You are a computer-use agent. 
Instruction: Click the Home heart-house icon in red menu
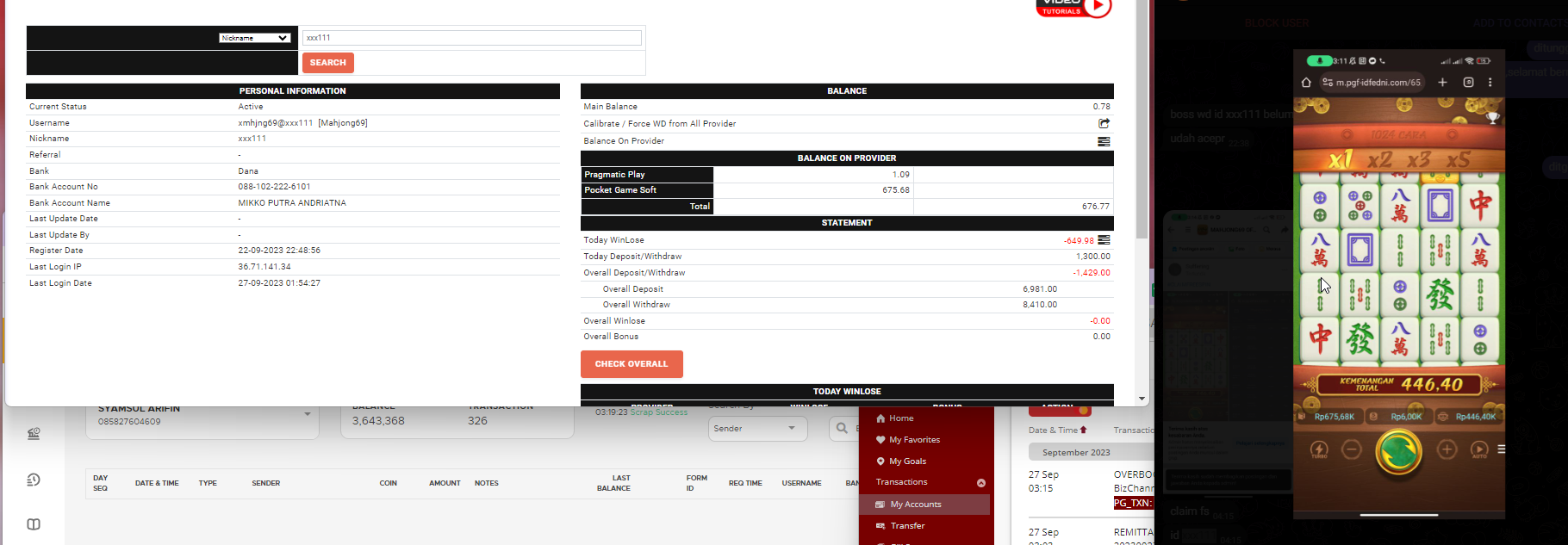point(880,418)
